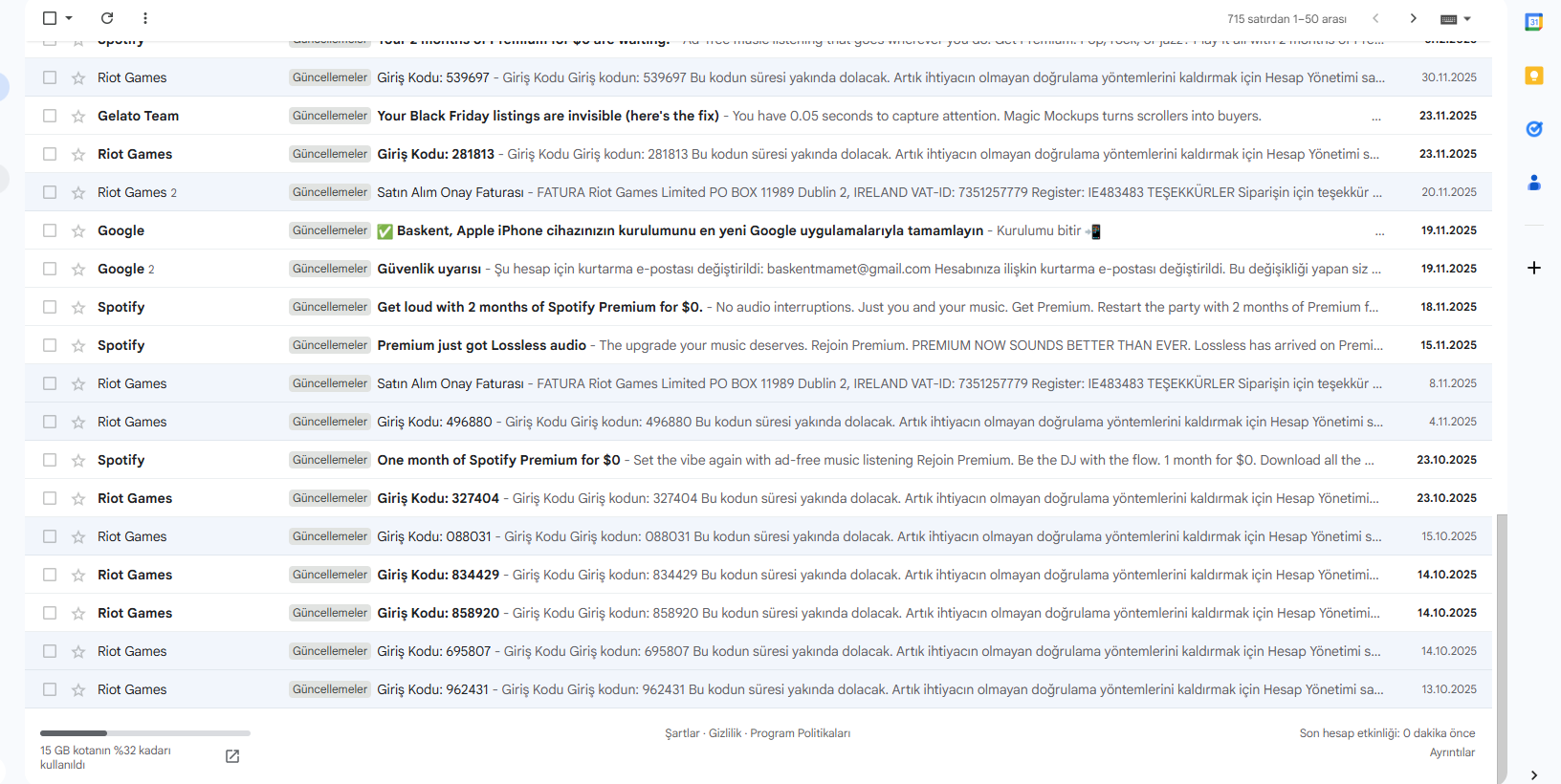Tick the select-all checkbox in the toolbar
This screenshot has width=1561, height=784.
[x=50, y=18]
